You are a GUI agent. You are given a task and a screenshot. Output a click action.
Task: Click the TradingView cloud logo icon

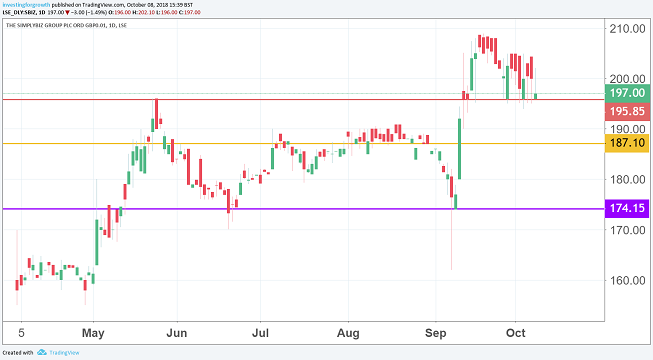42,352
